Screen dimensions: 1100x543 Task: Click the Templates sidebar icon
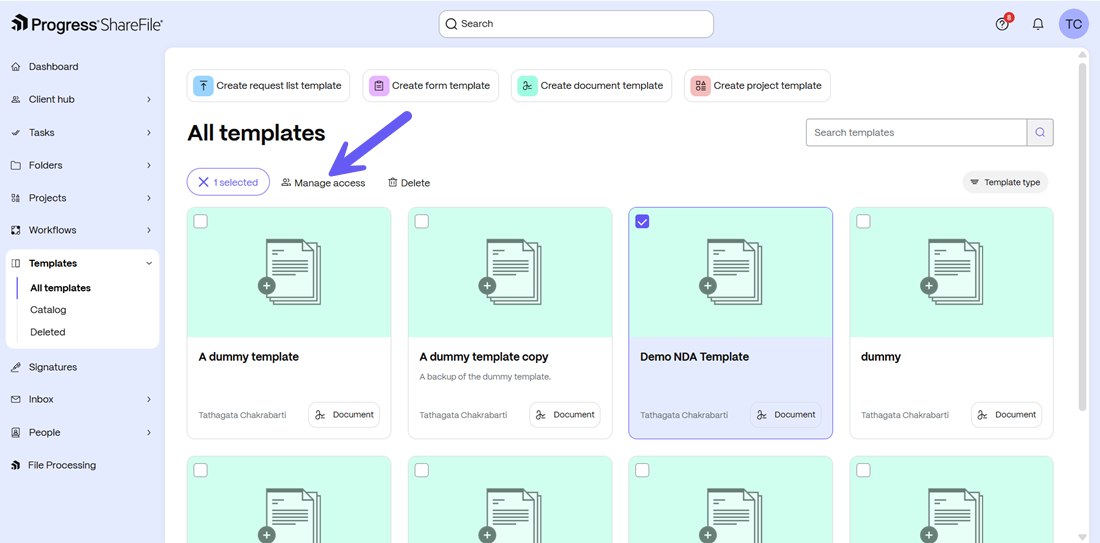point(15,263)
